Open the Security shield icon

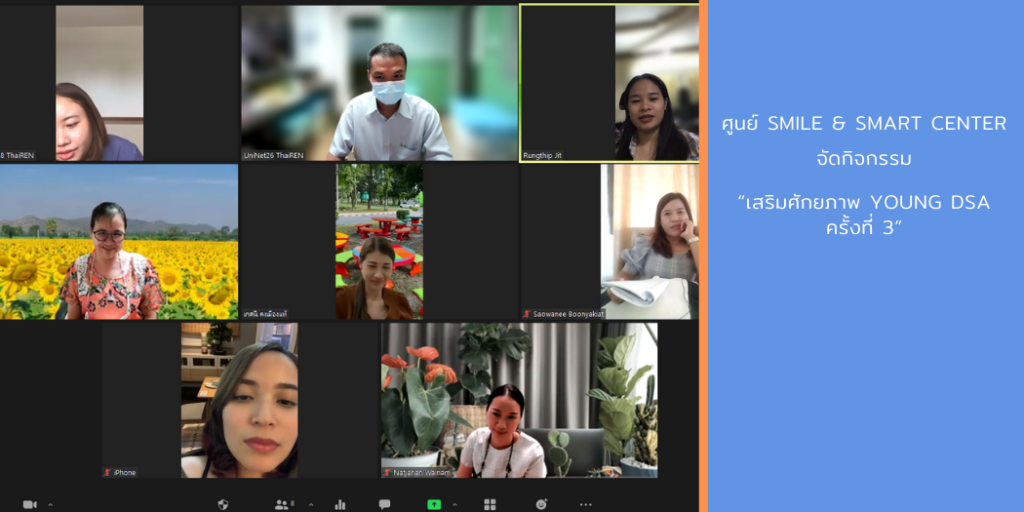click(222, 504)
